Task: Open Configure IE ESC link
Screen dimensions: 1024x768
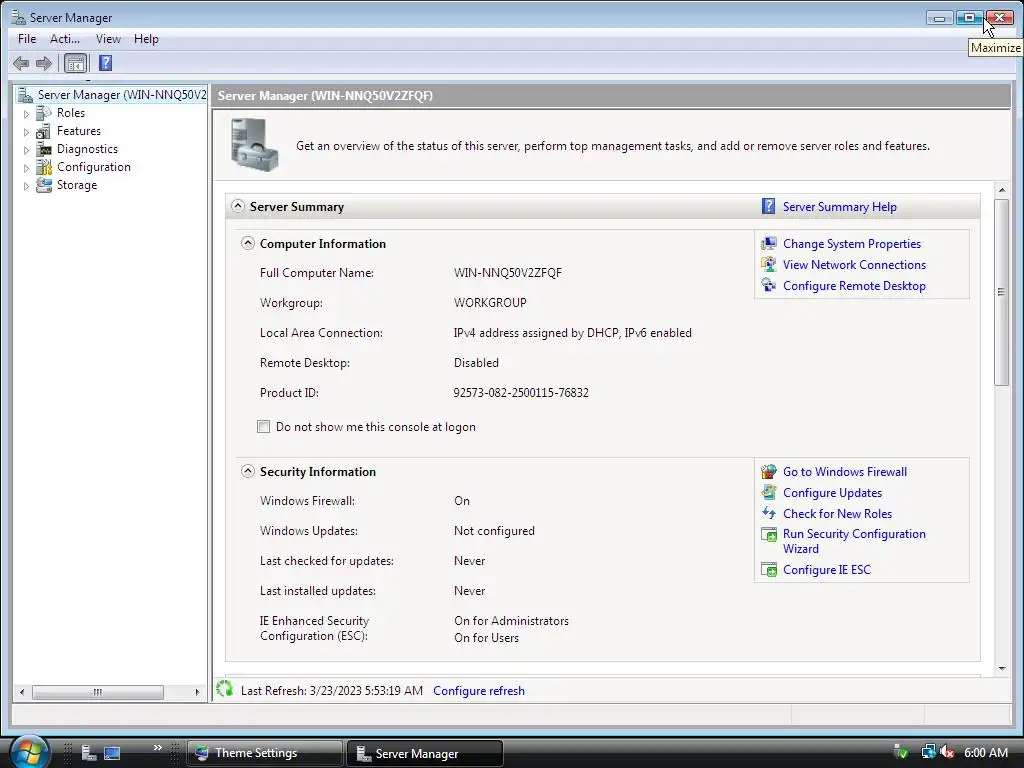Action: pyautogui.click(x=827, y=569)
